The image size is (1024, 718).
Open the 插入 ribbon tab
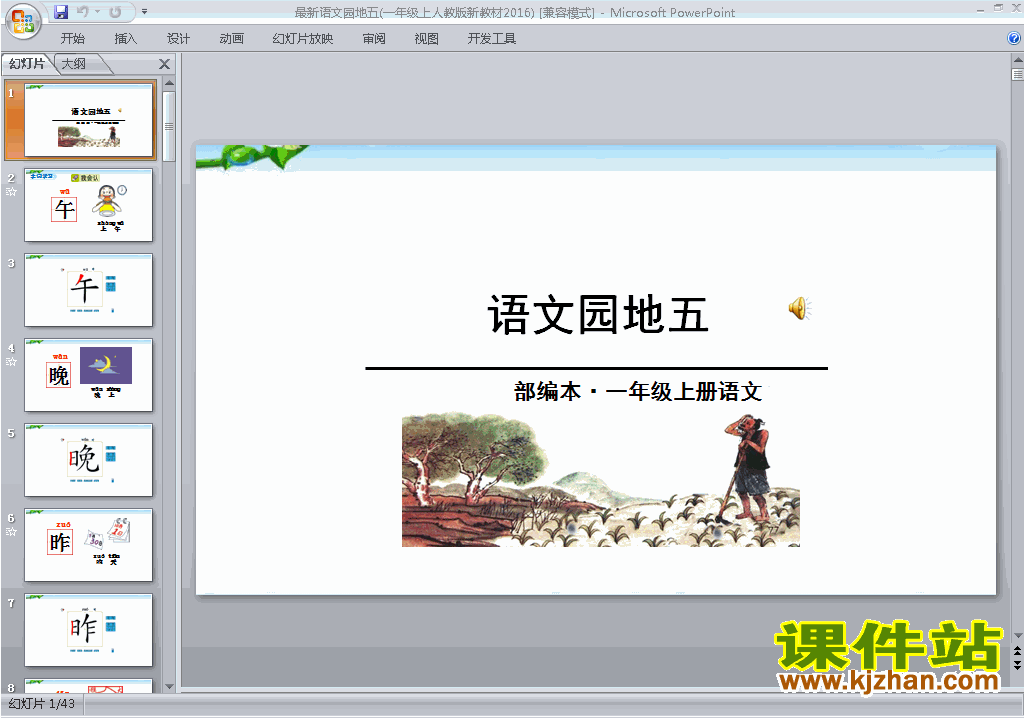[125, 39]
